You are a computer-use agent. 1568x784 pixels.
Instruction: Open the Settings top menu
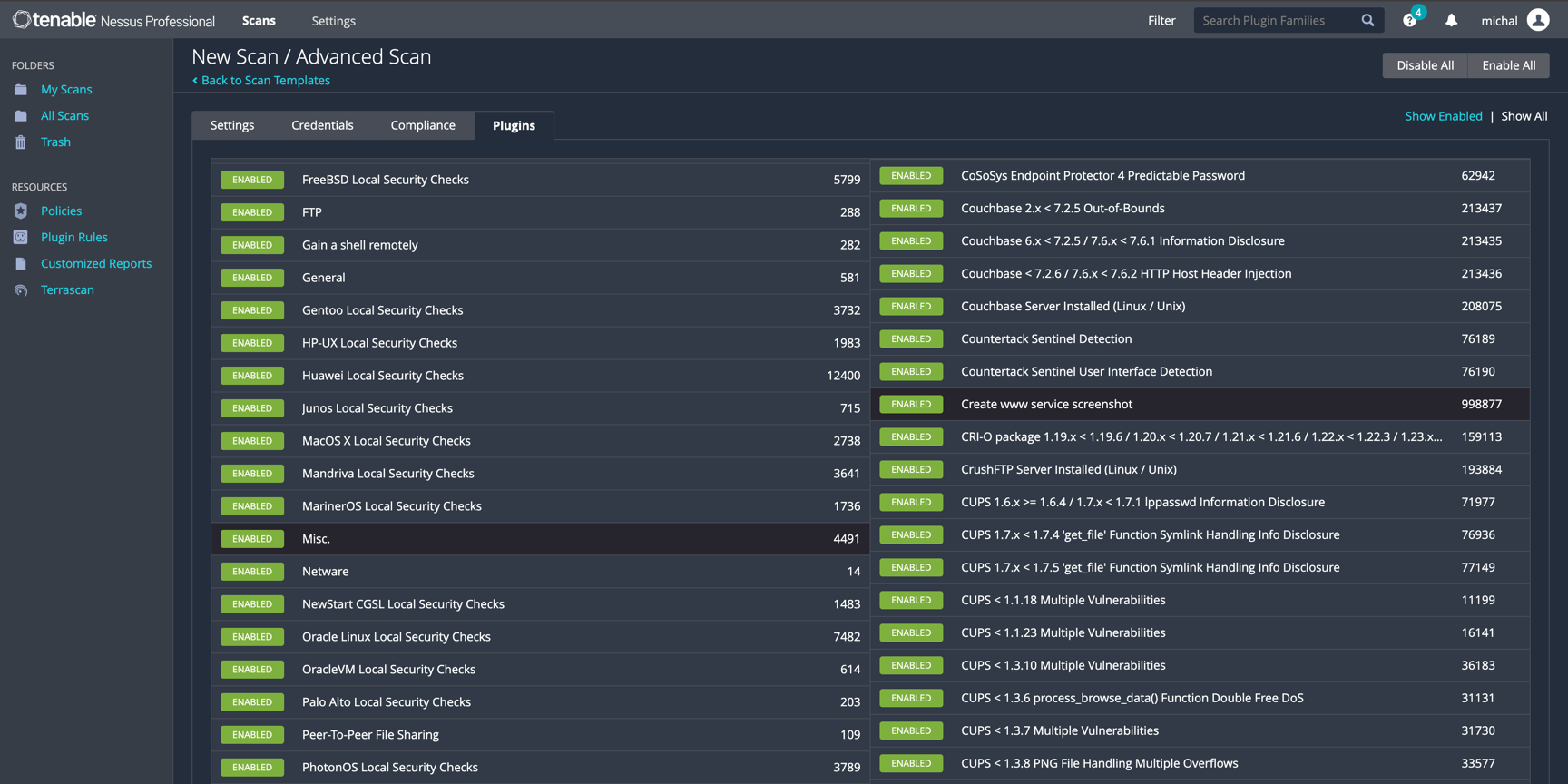point(333,20)
